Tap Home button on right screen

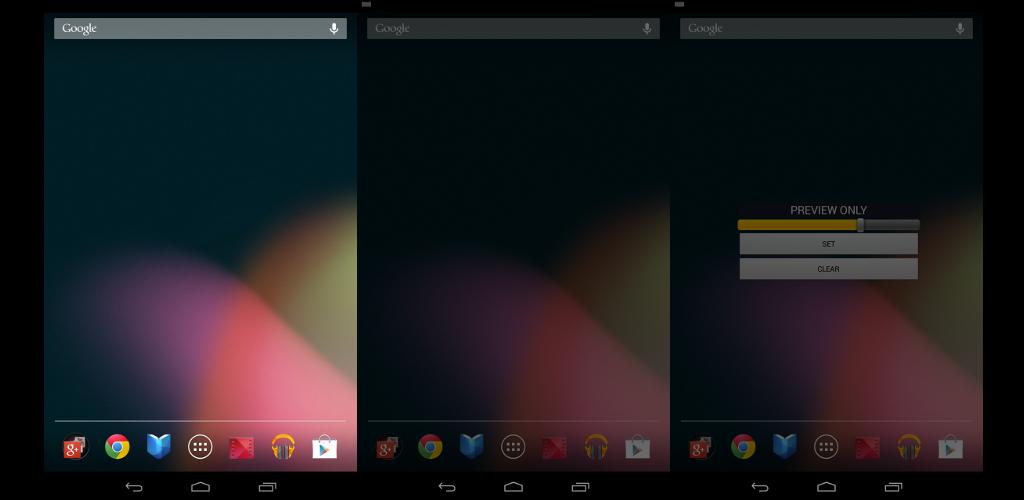[826, 487]
